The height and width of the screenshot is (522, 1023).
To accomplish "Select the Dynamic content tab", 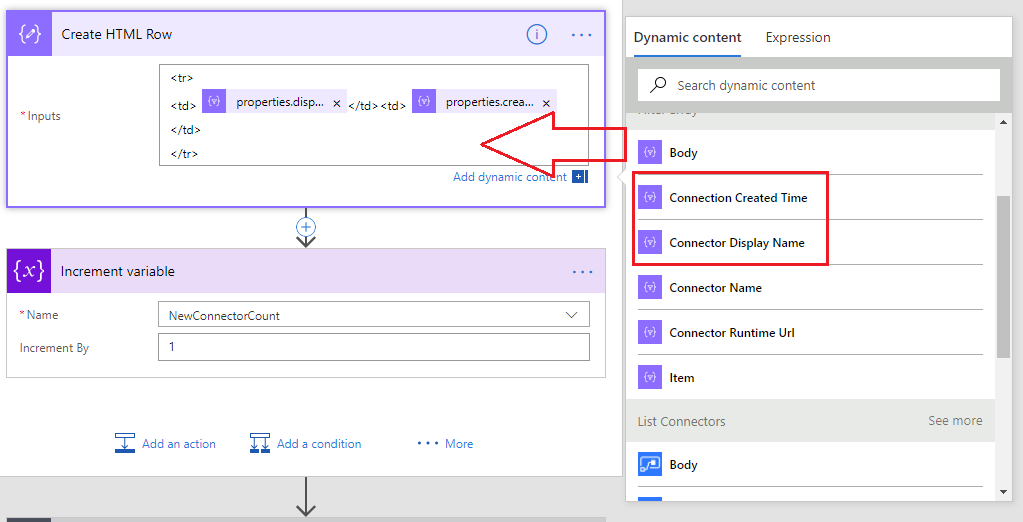I will [x=687, y=37].
